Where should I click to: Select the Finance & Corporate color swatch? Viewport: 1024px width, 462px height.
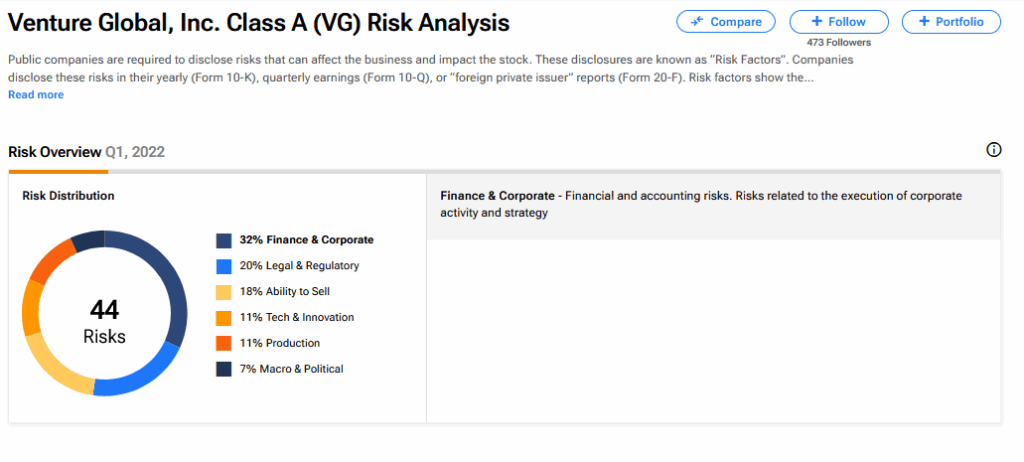[224, 240]
